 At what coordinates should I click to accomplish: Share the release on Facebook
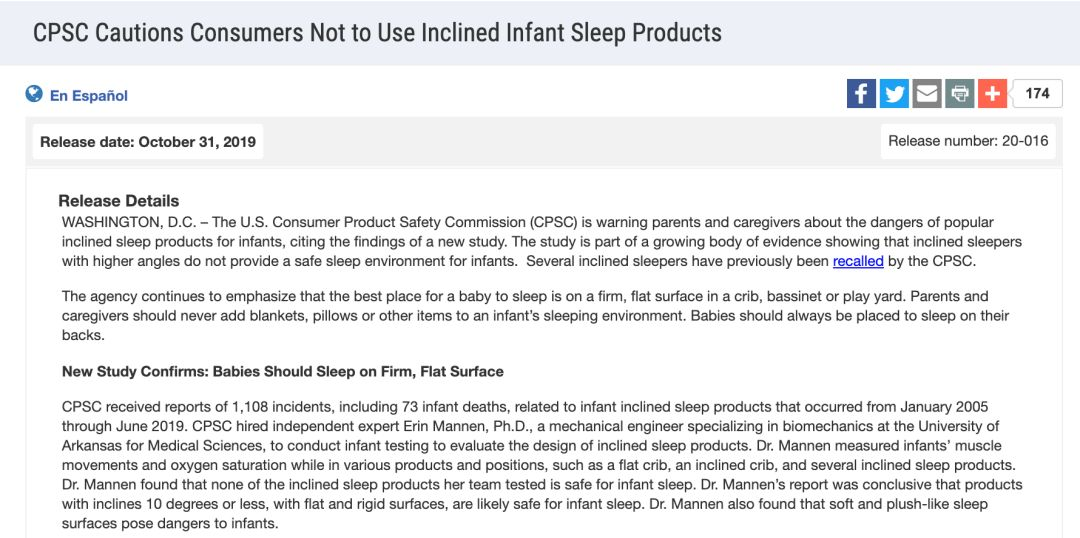(861, 94)
